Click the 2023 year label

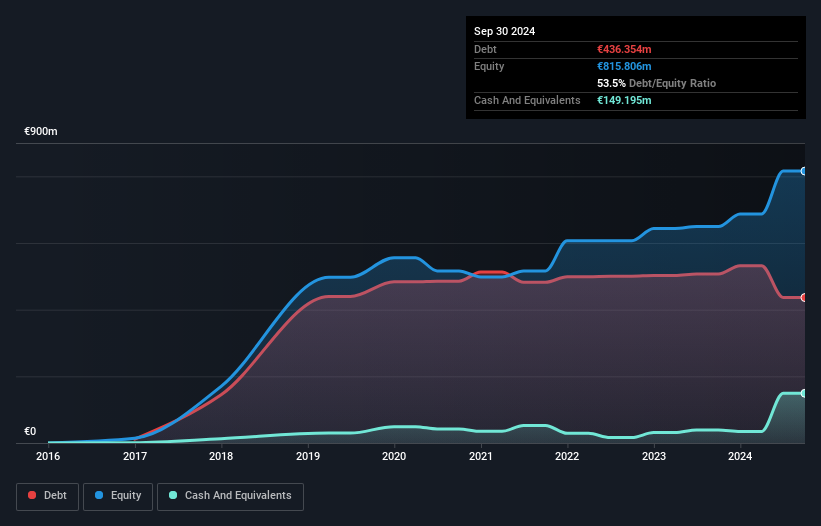point(654,456)
